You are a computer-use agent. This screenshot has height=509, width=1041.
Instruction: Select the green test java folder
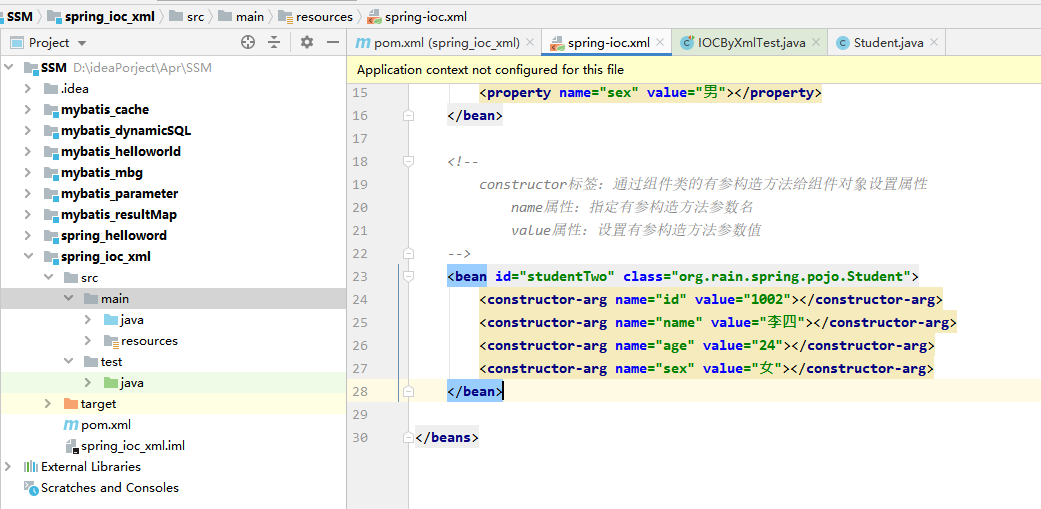click(x=132, y=383)
